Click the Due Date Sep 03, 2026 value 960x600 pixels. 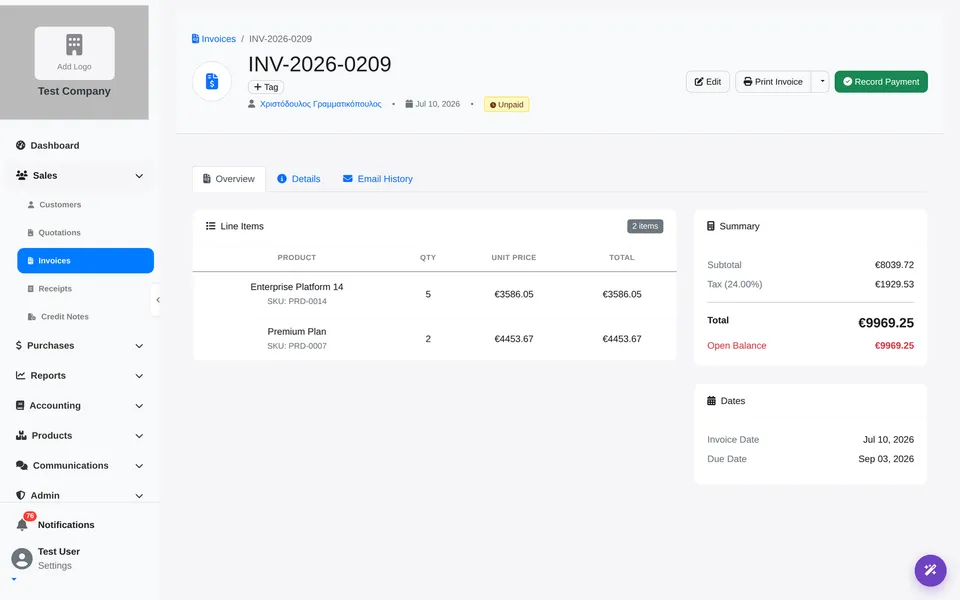pyautogui.click(x=886, y=459)
